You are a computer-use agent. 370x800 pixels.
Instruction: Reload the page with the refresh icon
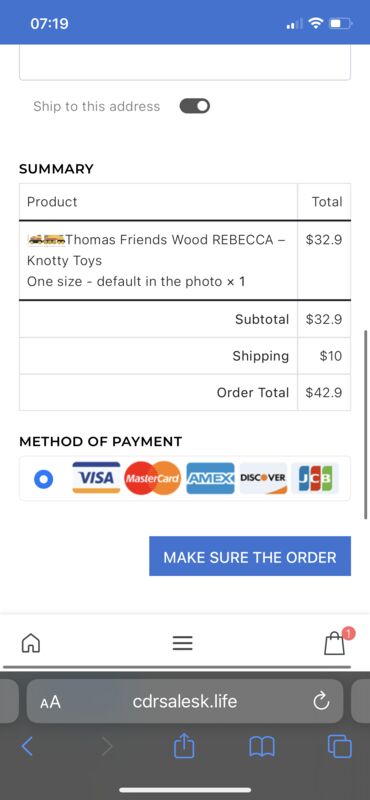coord(321,702)
